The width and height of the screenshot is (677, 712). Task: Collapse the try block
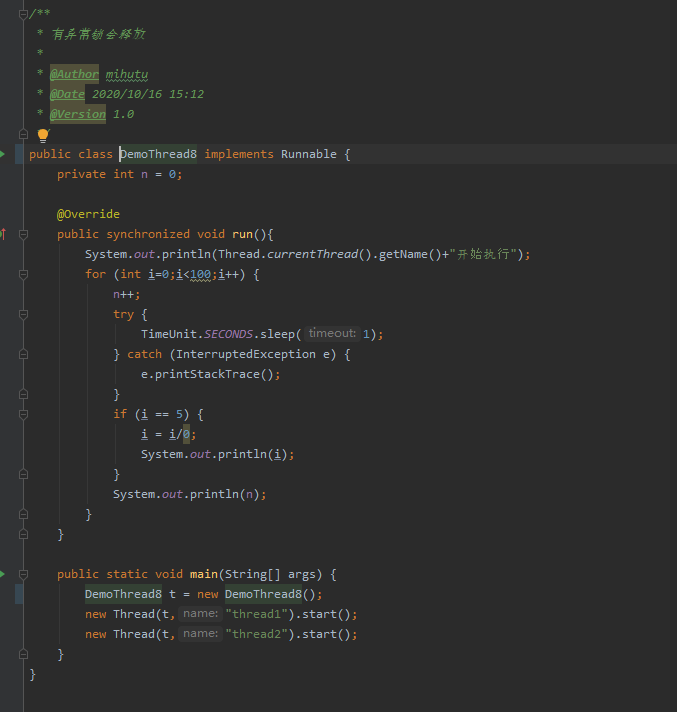click(x=23, y=314)
